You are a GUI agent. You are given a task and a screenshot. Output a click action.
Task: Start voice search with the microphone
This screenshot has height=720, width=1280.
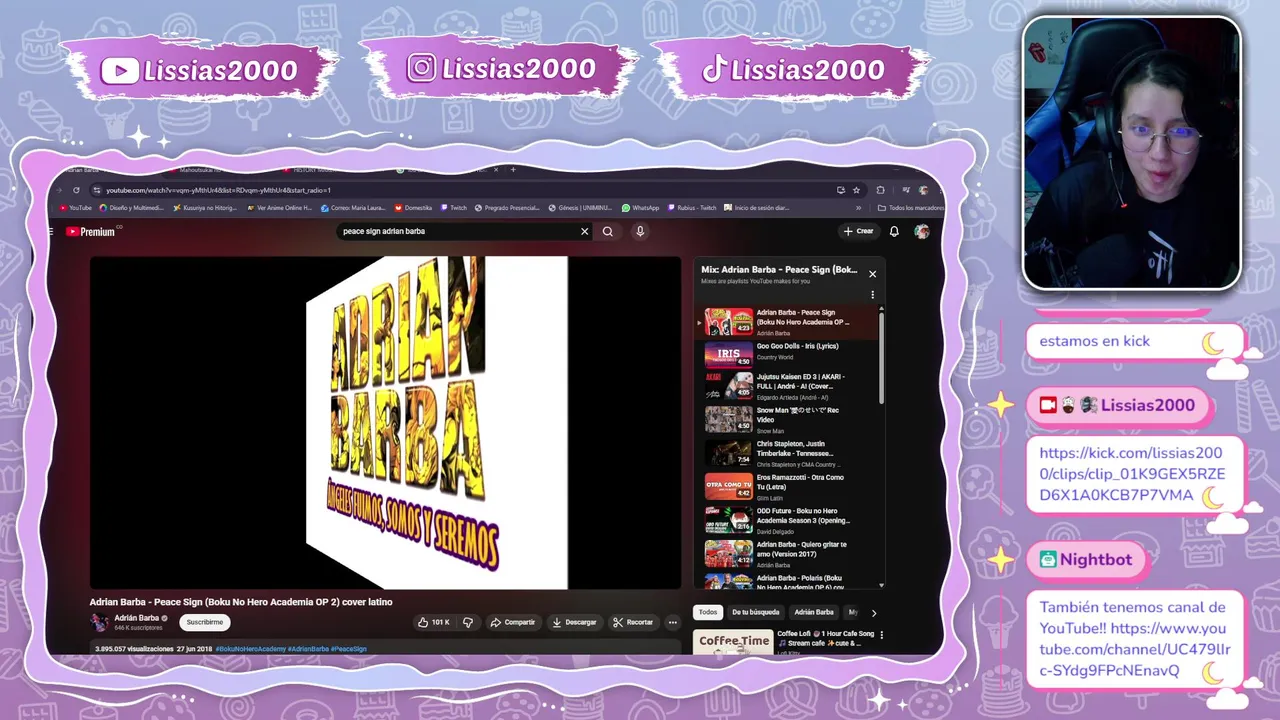tap(640, 231)
